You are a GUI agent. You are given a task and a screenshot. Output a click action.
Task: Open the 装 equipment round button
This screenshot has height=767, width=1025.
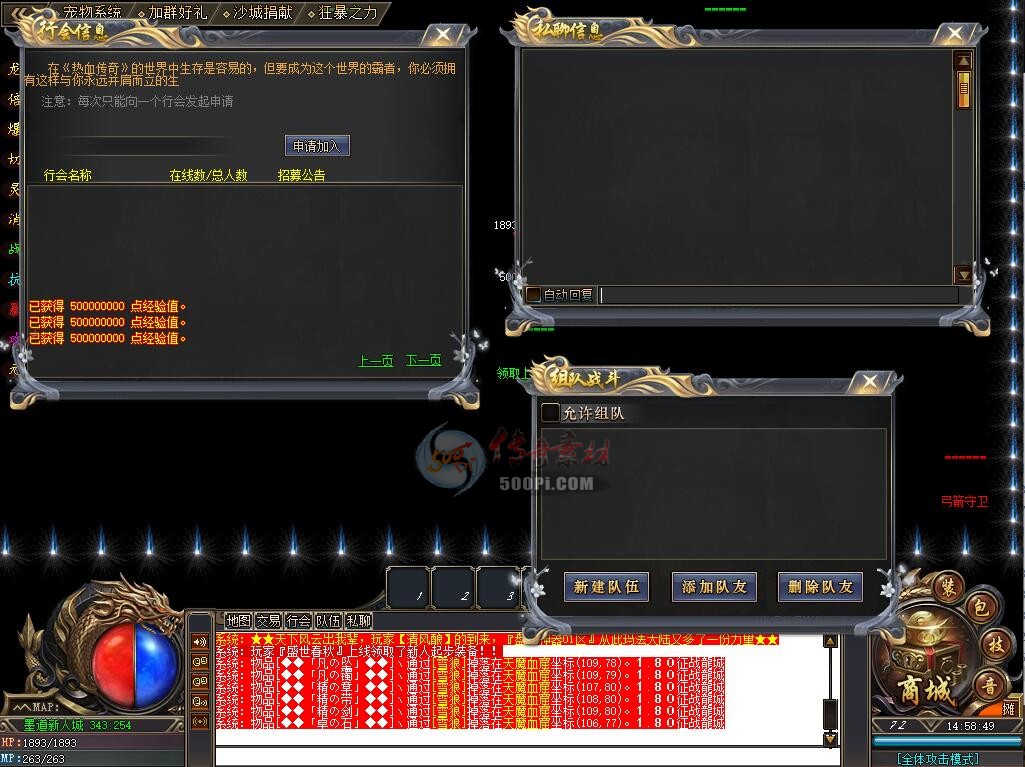pos(947,586)
